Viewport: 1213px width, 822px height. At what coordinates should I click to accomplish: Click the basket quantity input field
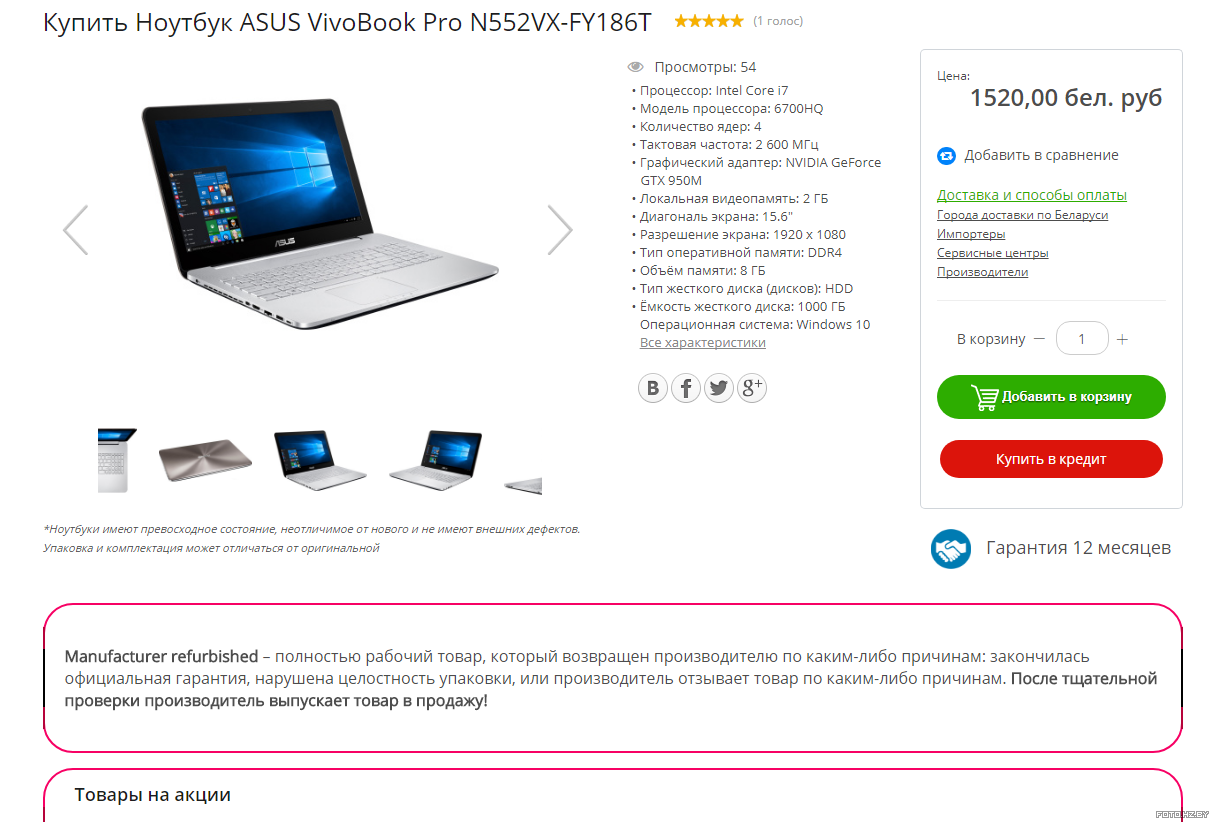(1082, 338)
